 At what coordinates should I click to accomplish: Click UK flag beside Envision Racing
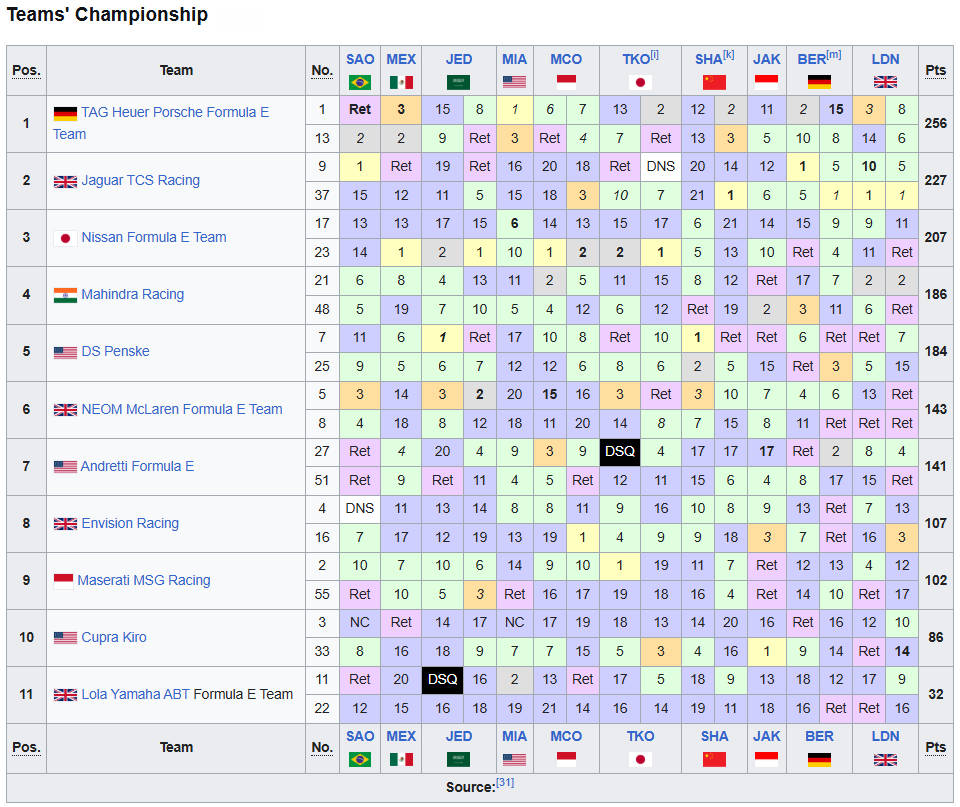click(x=66, y=524)
